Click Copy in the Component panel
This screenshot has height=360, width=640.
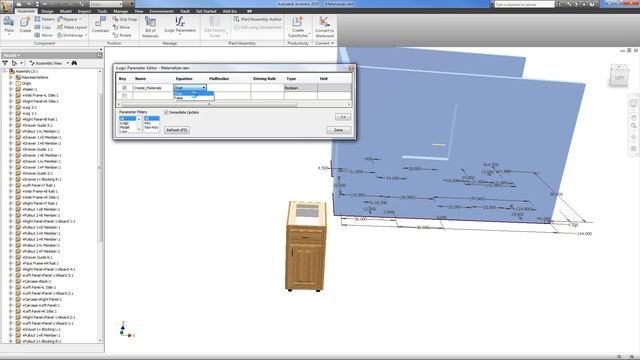43,27
